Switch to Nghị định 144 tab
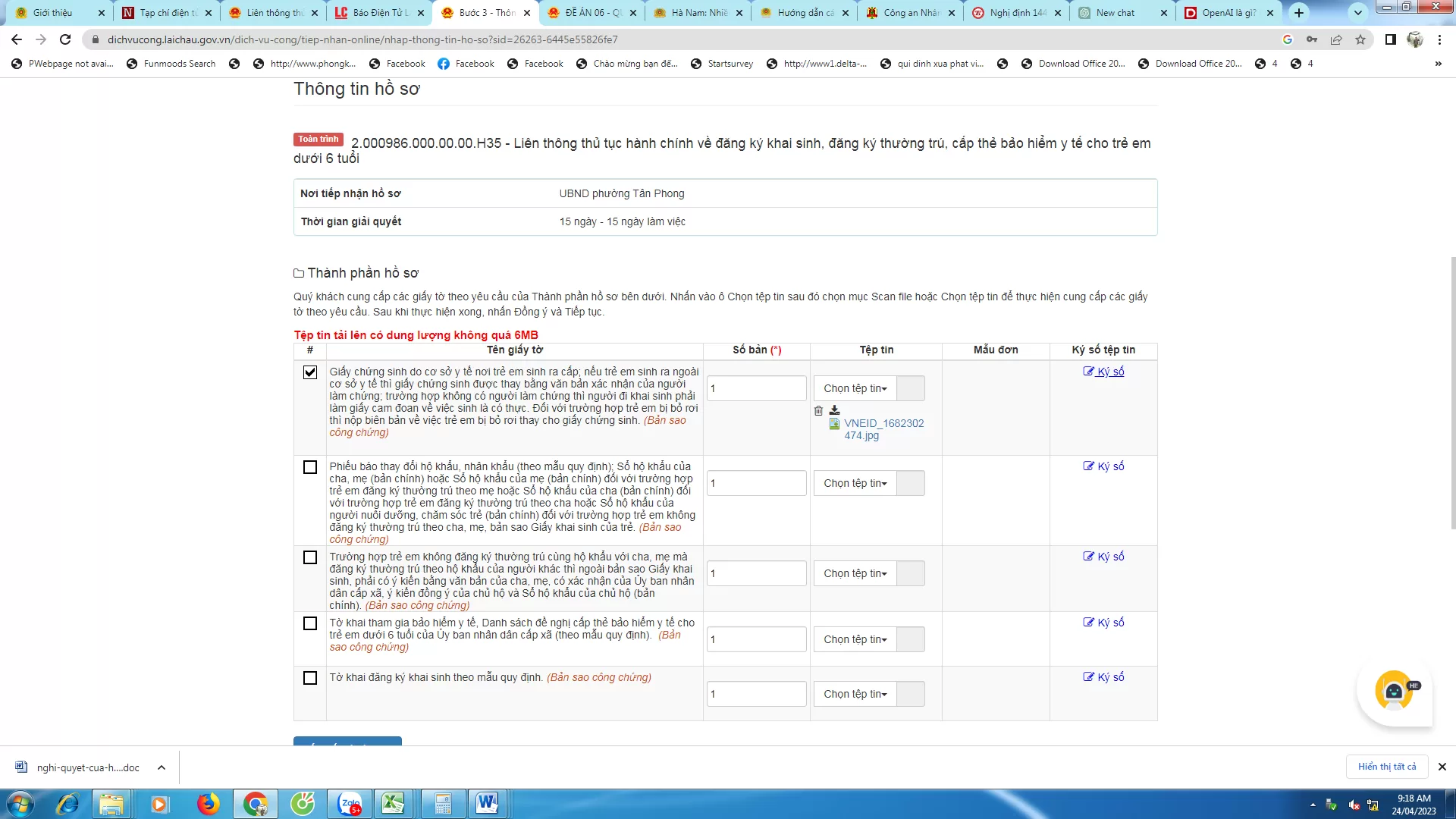Image resolution: width=1456 pixels, height=819 pixels. [1018, 13]
